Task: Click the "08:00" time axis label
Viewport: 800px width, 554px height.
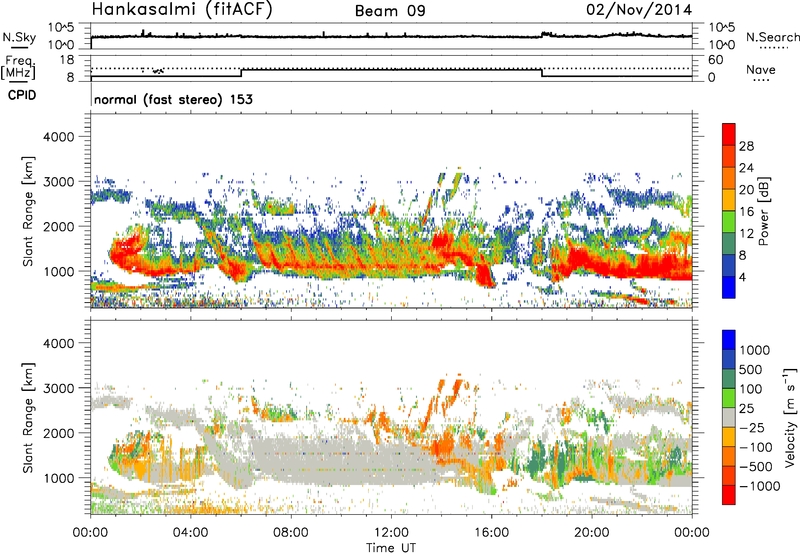Action: 291,533
